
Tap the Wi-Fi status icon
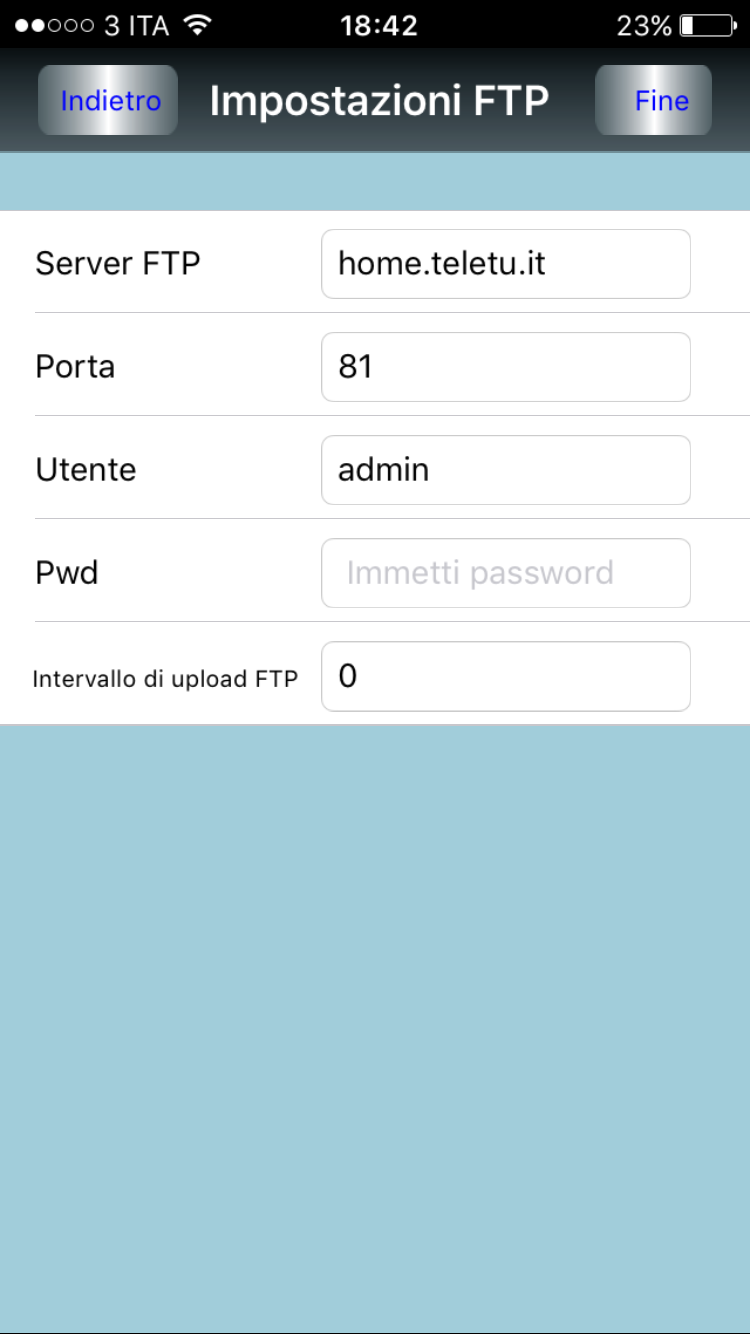199,25
